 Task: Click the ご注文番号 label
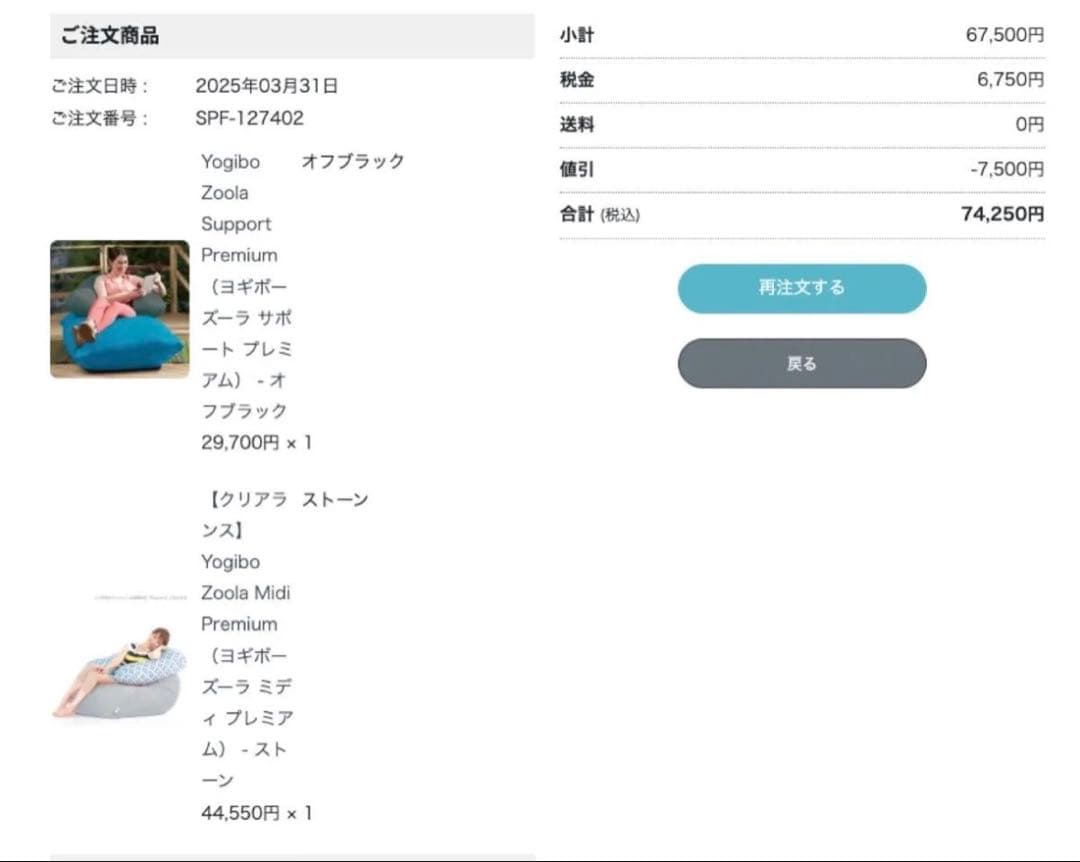point(99,118)
